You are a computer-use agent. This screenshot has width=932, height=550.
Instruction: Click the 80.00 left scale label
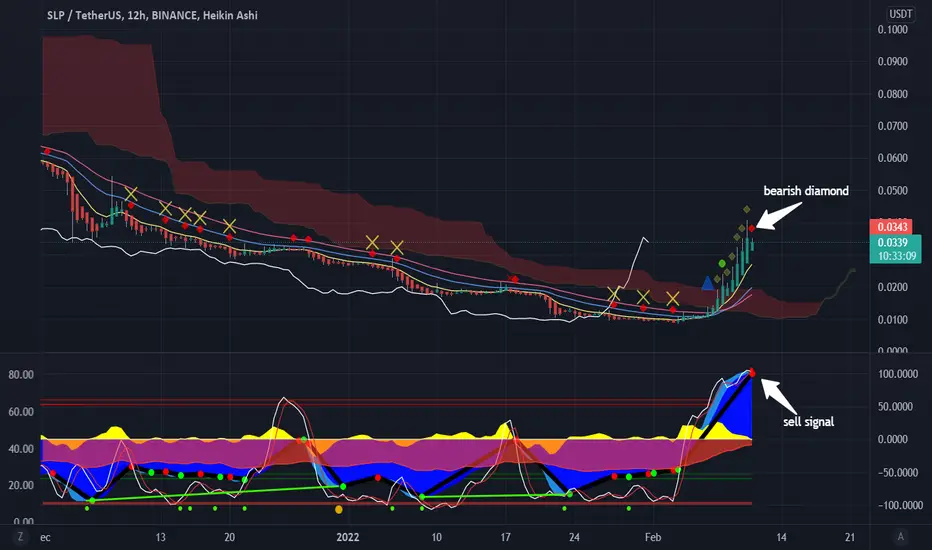pos(21,375)
